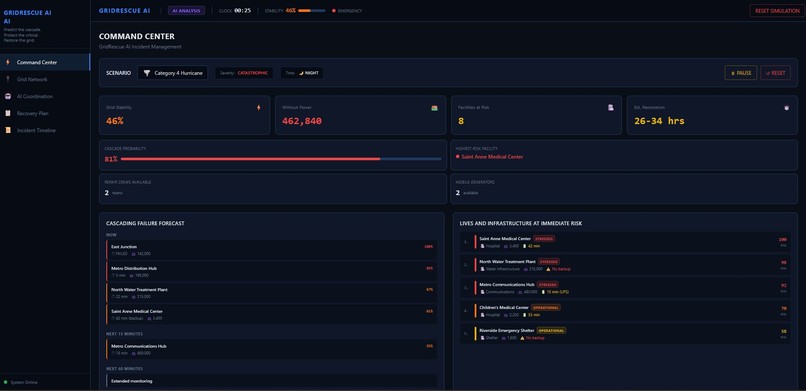Click the warning triangle on North Water Treatment Plant

(x=548, y=269)
